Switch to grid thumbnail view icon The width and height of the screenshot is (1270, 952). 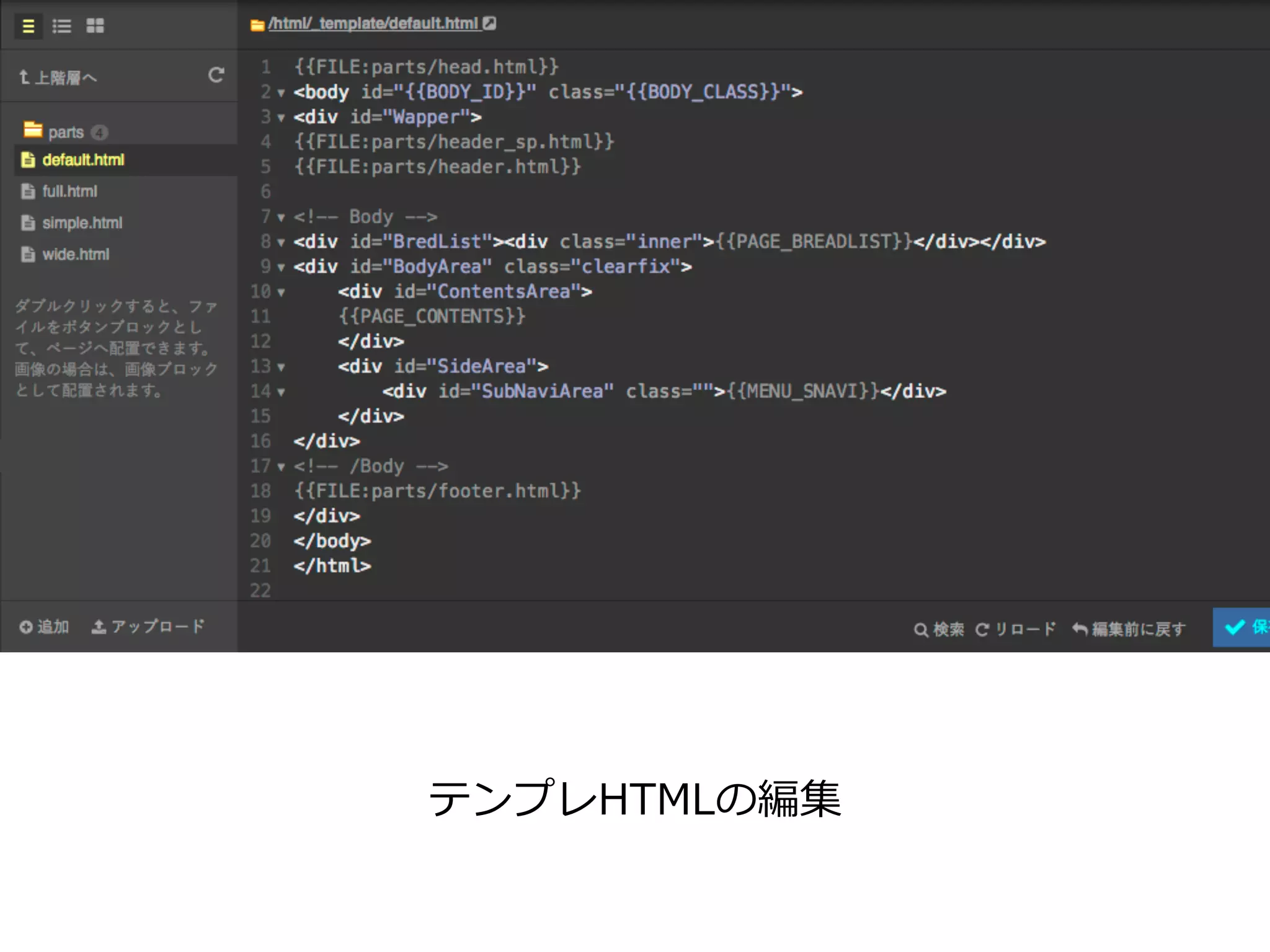[x=95, y=26]
